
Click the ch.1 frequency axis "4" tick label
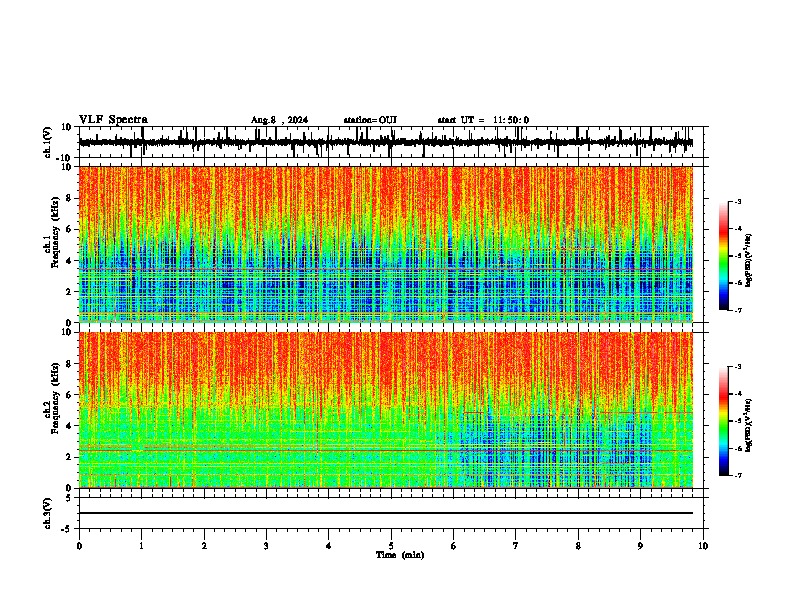(69, 261)
